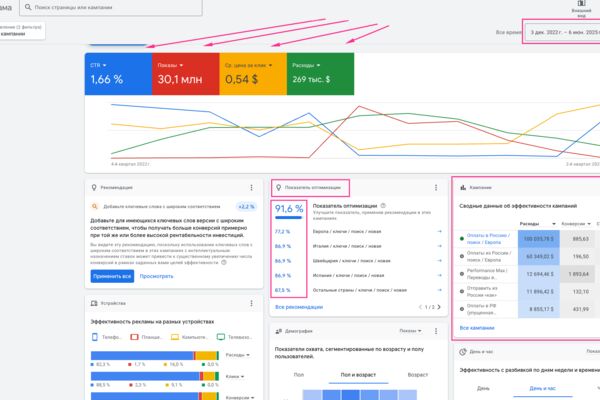The image size is (600, 400).
Task: Open three-dot menu of Показатель оптимизации card
Action: [436, 188]
